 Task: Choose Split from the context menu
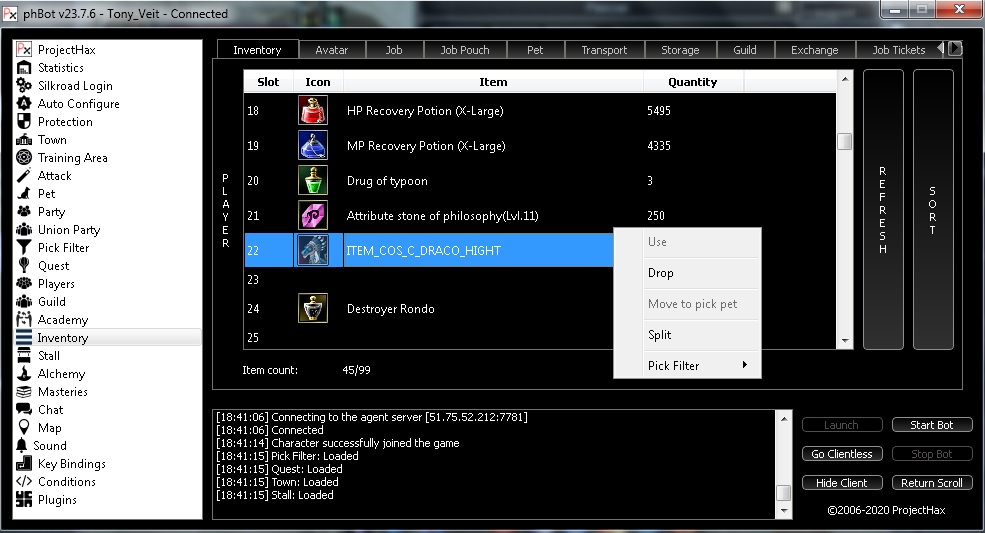tap(660, 335)
